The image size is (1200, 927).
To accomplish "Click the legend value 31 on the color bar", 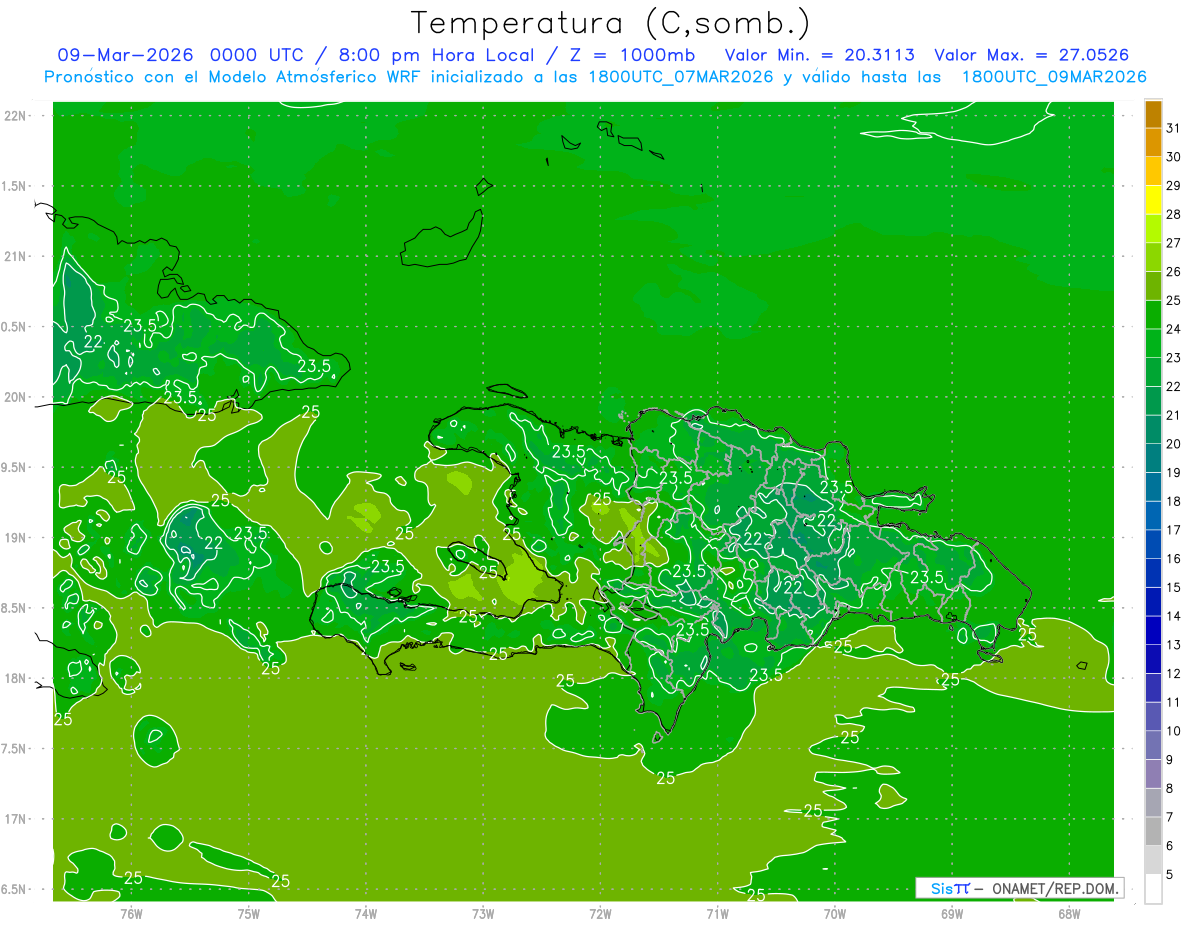I will tap(1174, 128).
